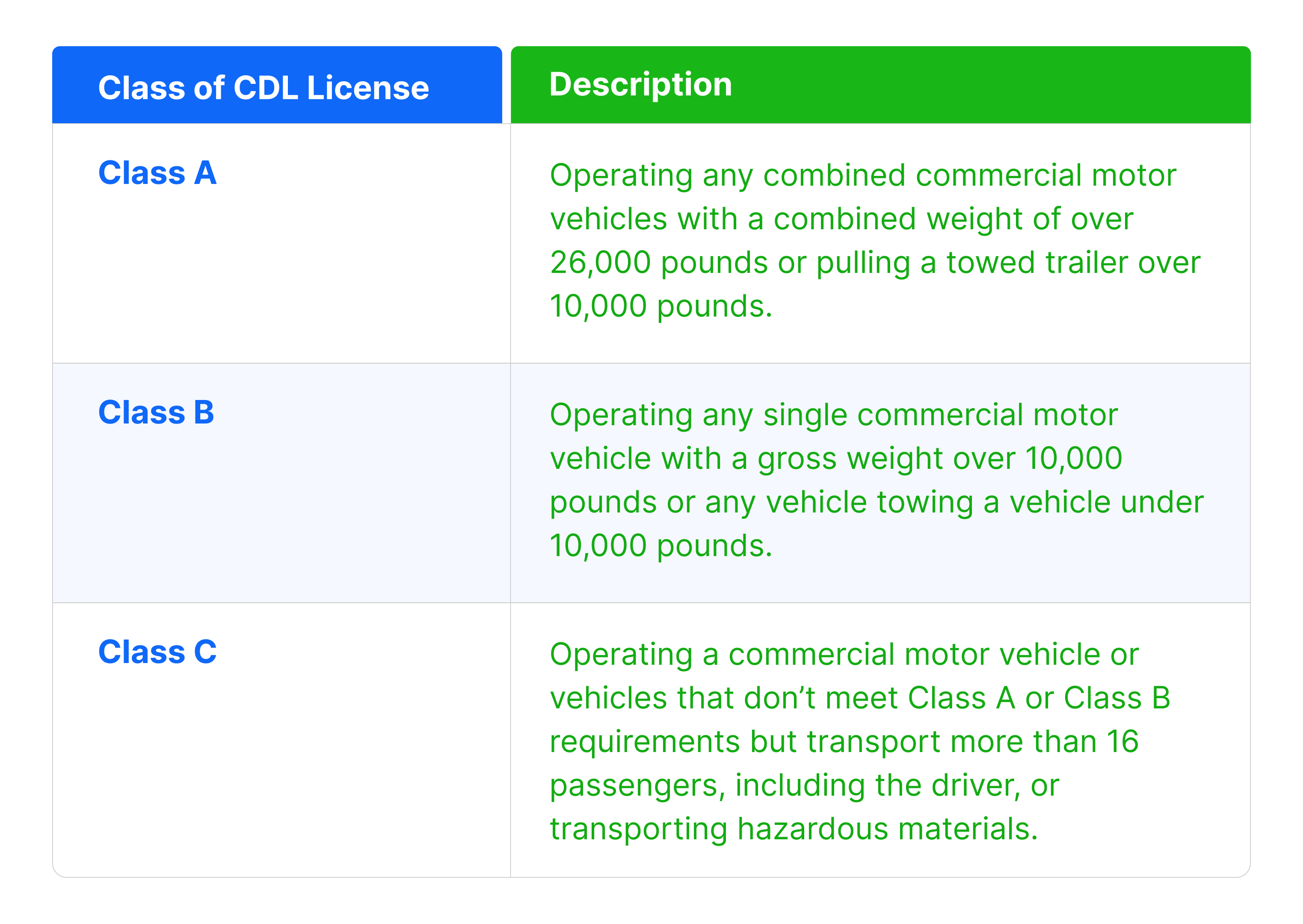Select "hazardous materials." in Class C description
The width and height of the screenshot is (1303, 924).
coord(887,829)
